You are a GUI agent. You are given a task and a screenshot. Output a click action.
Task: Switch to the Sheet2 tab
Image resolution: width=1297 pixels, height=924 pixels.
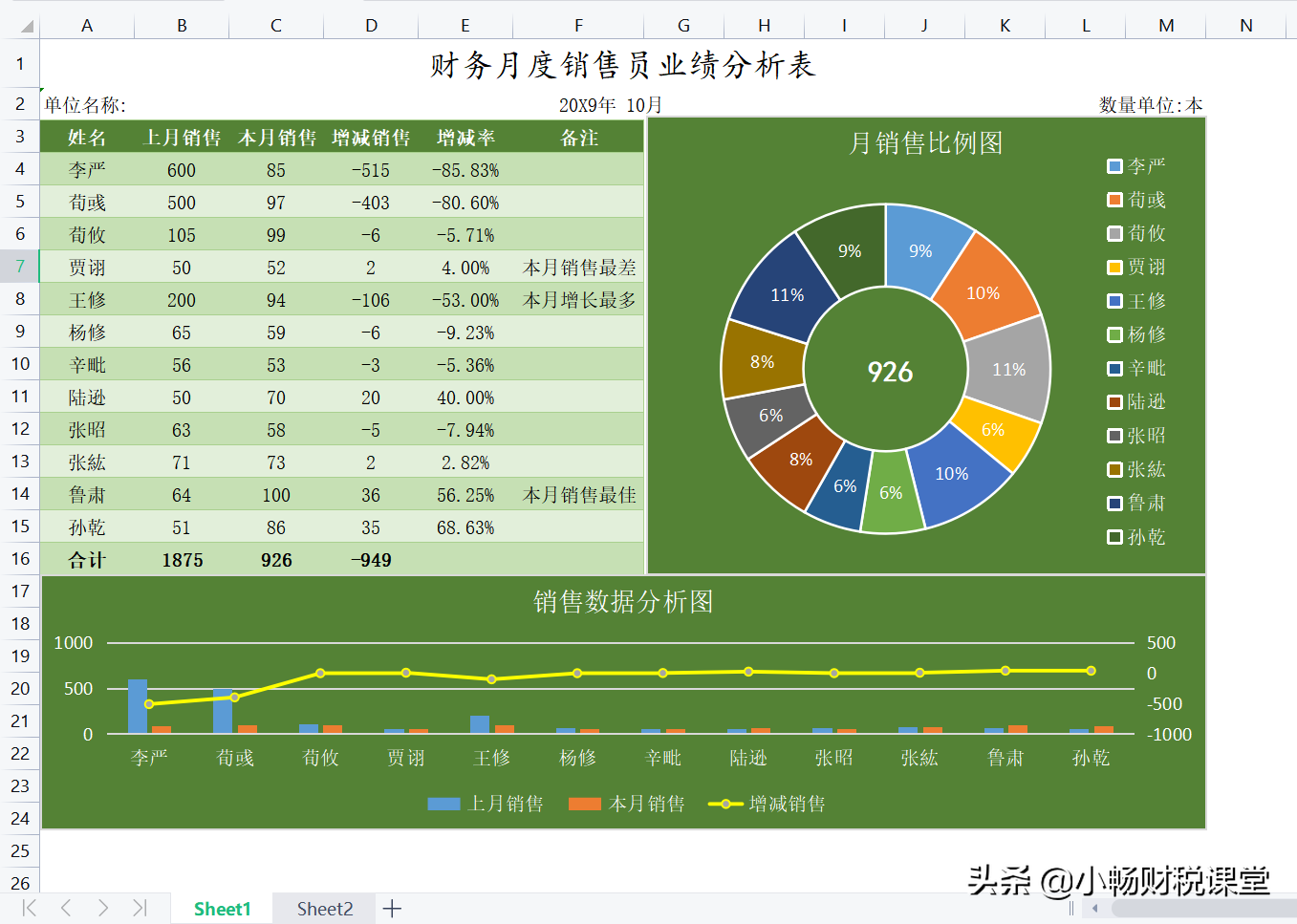[323, 909]
